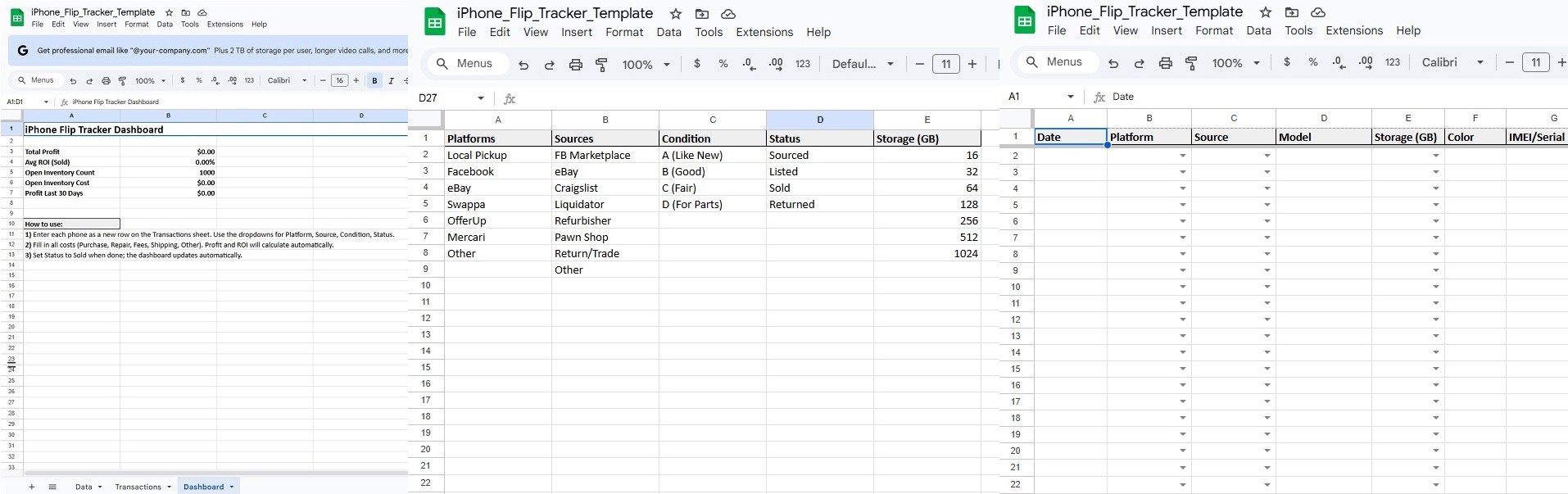This screenshot has height=494, width=1568.
Task: Open the all sheets list button
Action: (x=52, y=487)
